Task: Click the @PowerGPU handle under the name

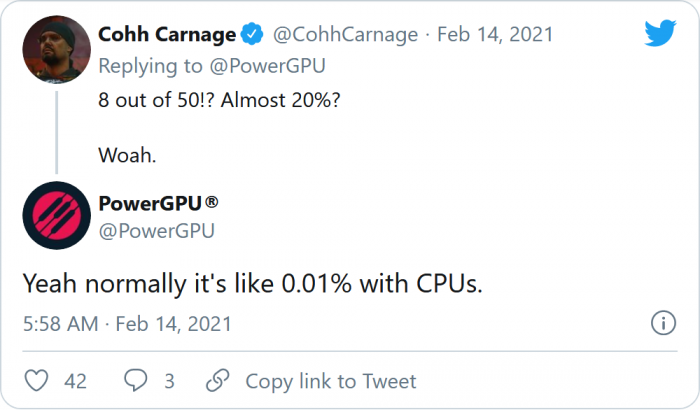Action: coord(157,231)
